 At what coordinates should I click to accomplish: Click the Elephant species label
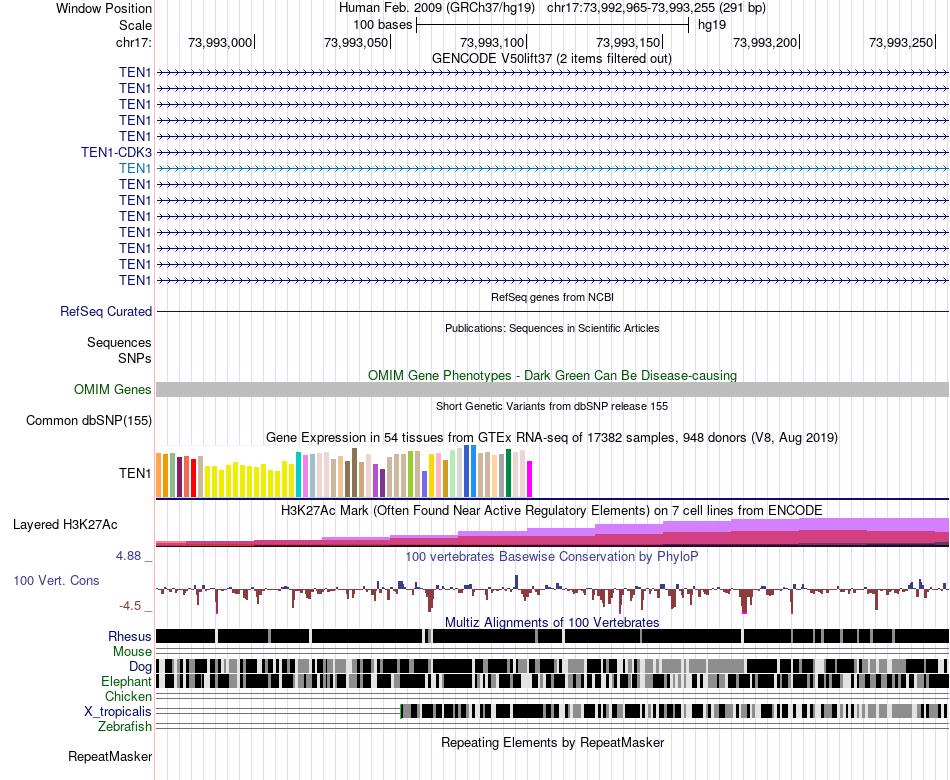tap(126, 682)
